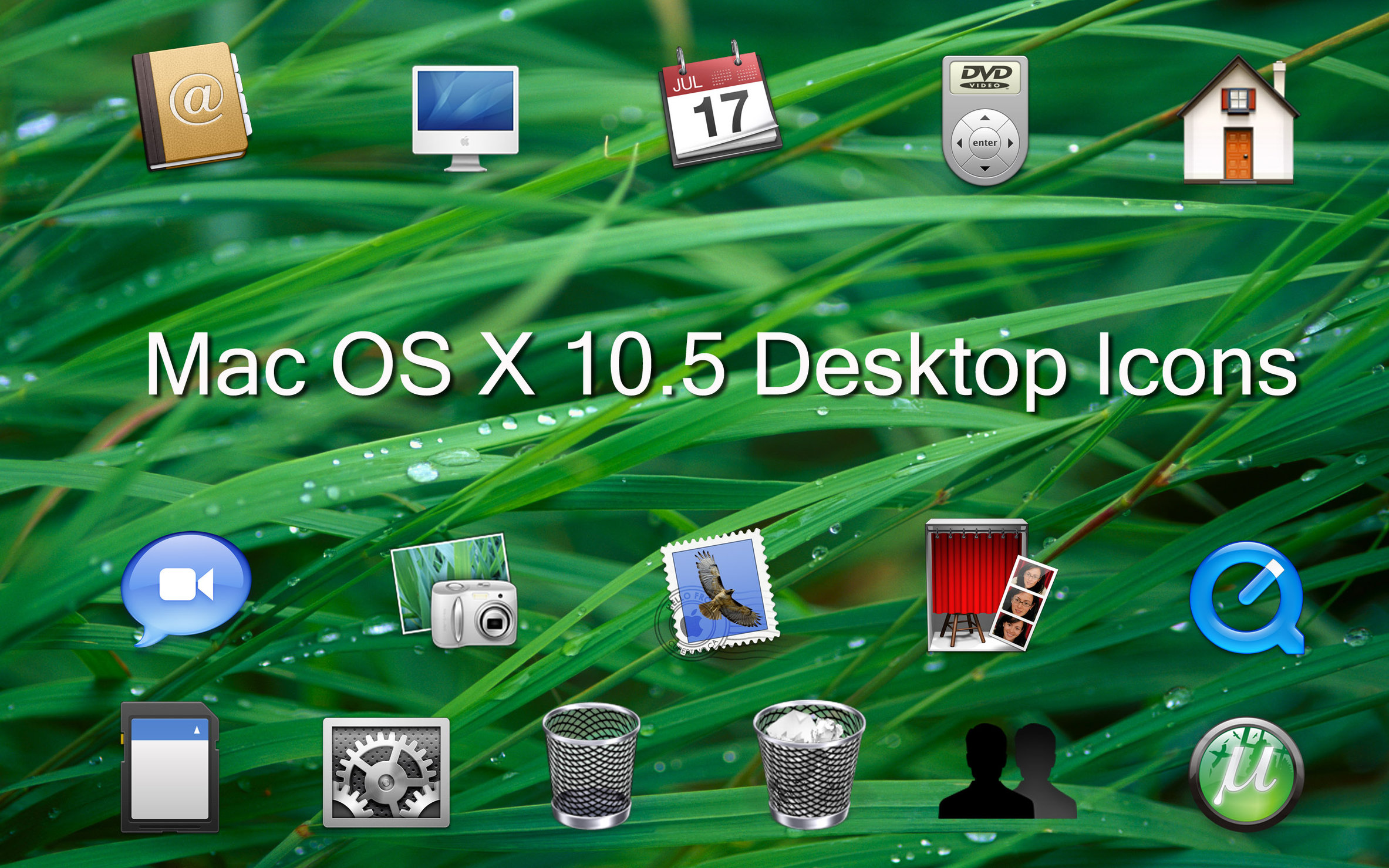Open the System Preferences gears icon
1389x868 pixels.
click(386, 772)
